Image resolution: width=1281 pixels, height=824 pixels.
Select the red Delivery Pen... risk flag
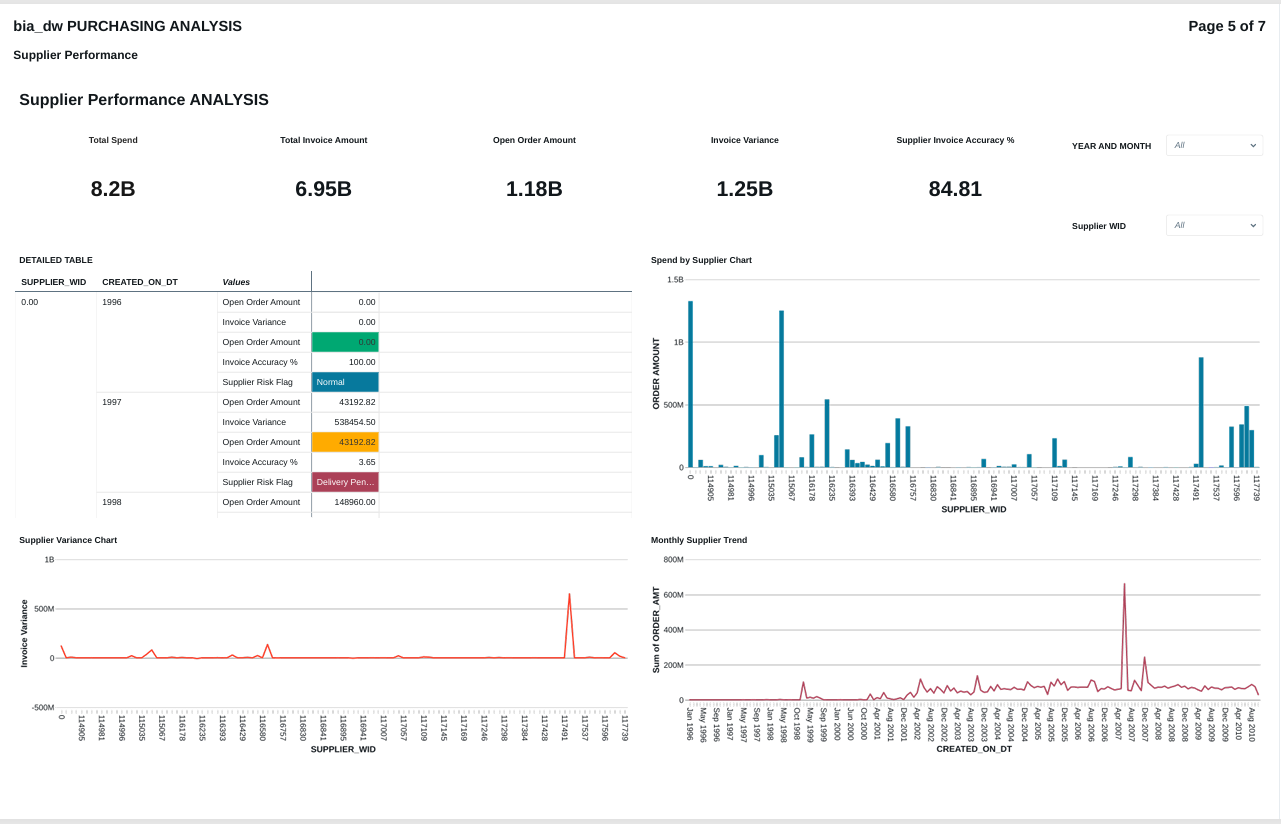pyautogui.click(x=345, y=482)
